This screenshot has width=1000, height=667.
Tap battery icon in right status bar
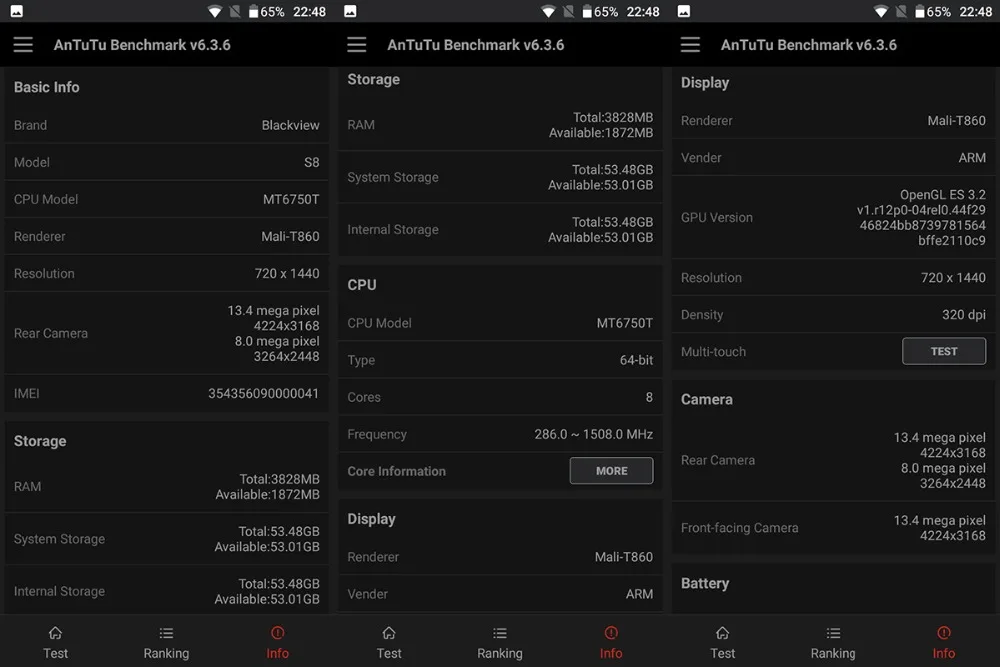point(920,11)
